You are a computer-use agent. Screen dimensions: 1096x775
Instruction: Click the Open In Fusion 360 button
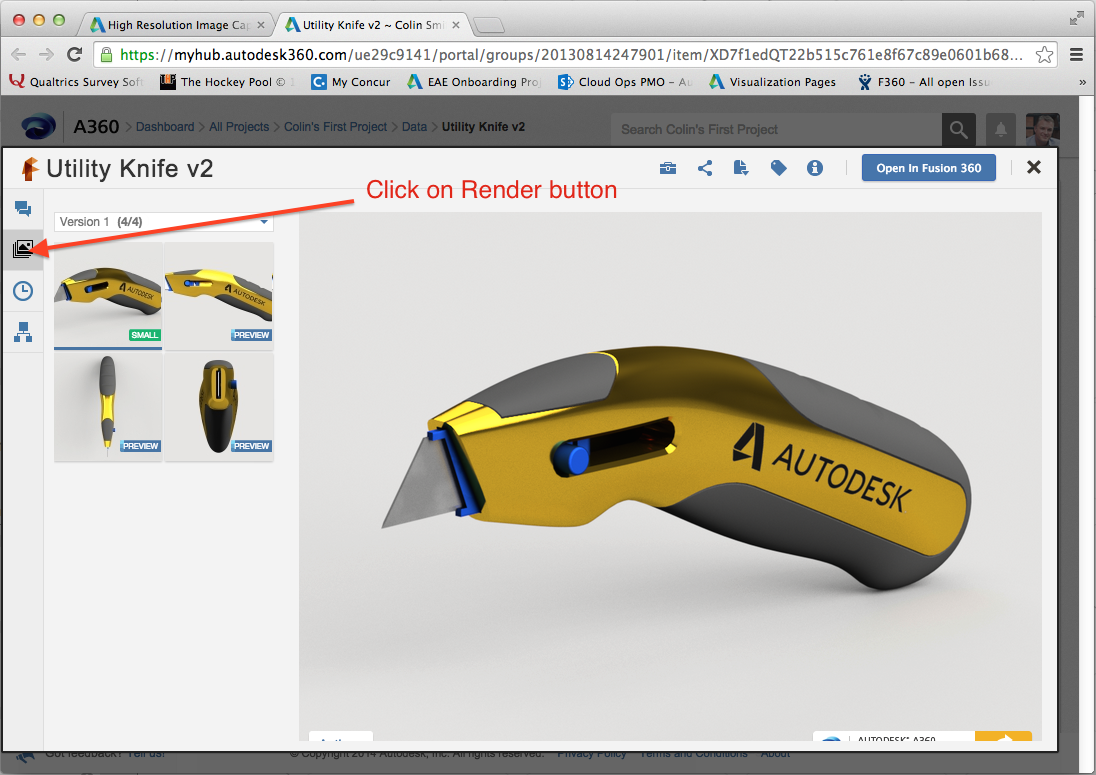(928, 167)
